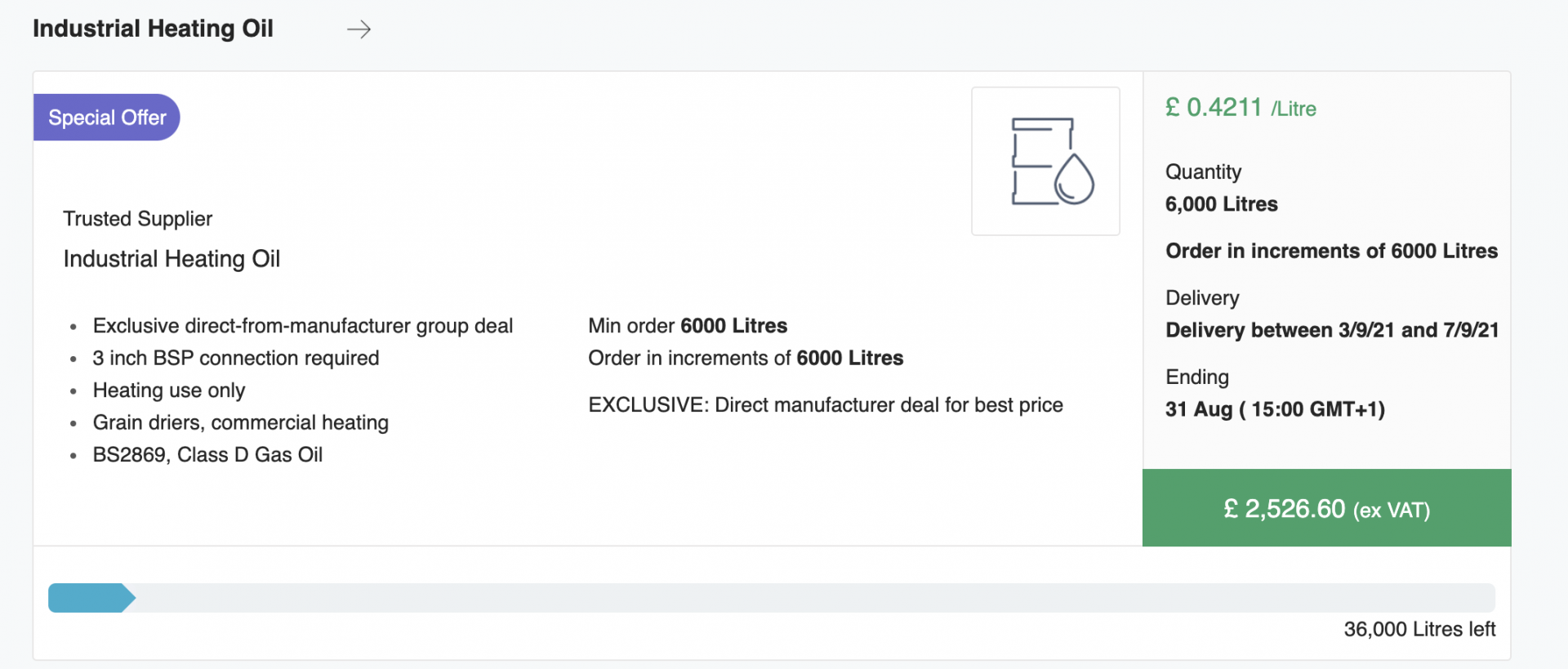Click the £0.4211 /Litre price
Viewport: 1568px width, 669px height.
1241,108
